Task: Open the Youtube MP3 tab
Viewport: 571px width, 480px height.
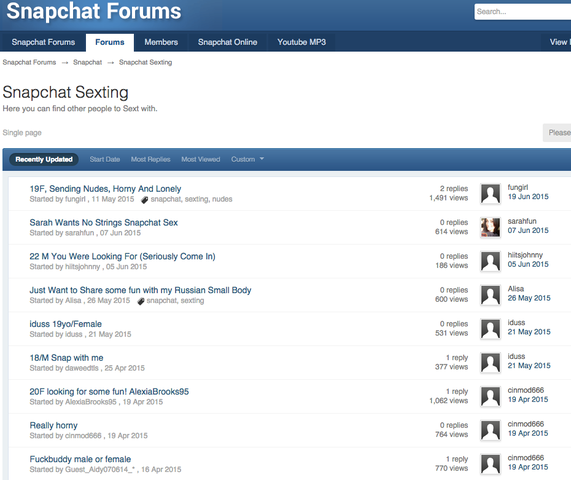Action: (302, 42)
